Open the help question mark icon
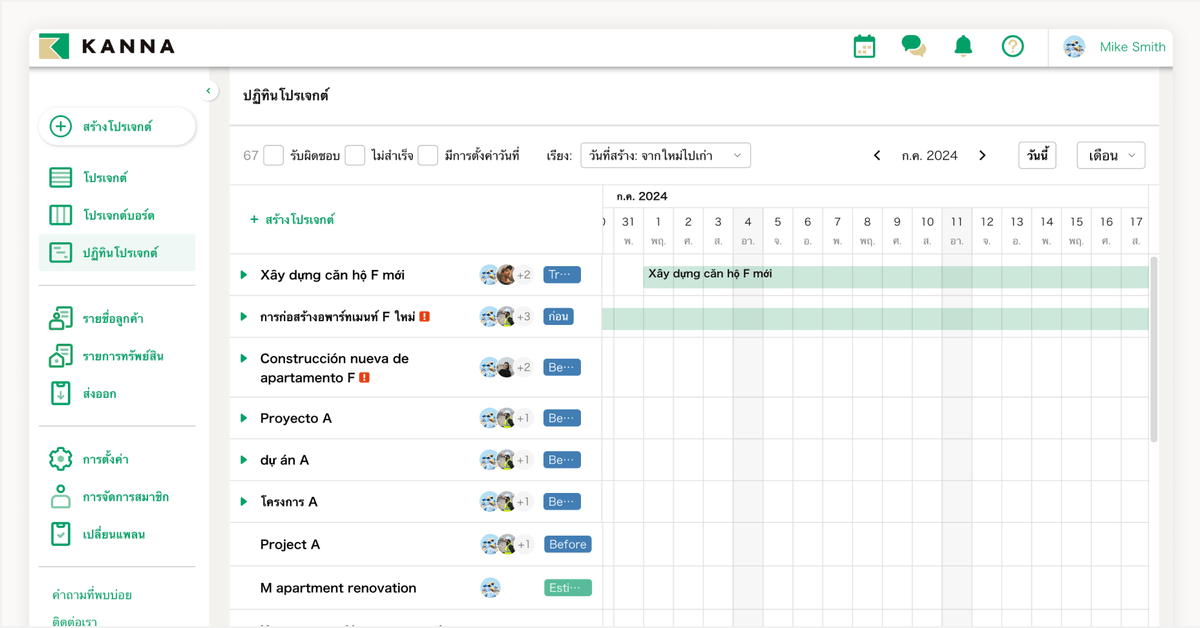Image resolution: width=1200 pixels, height=628 pixels. [1012, 46]
